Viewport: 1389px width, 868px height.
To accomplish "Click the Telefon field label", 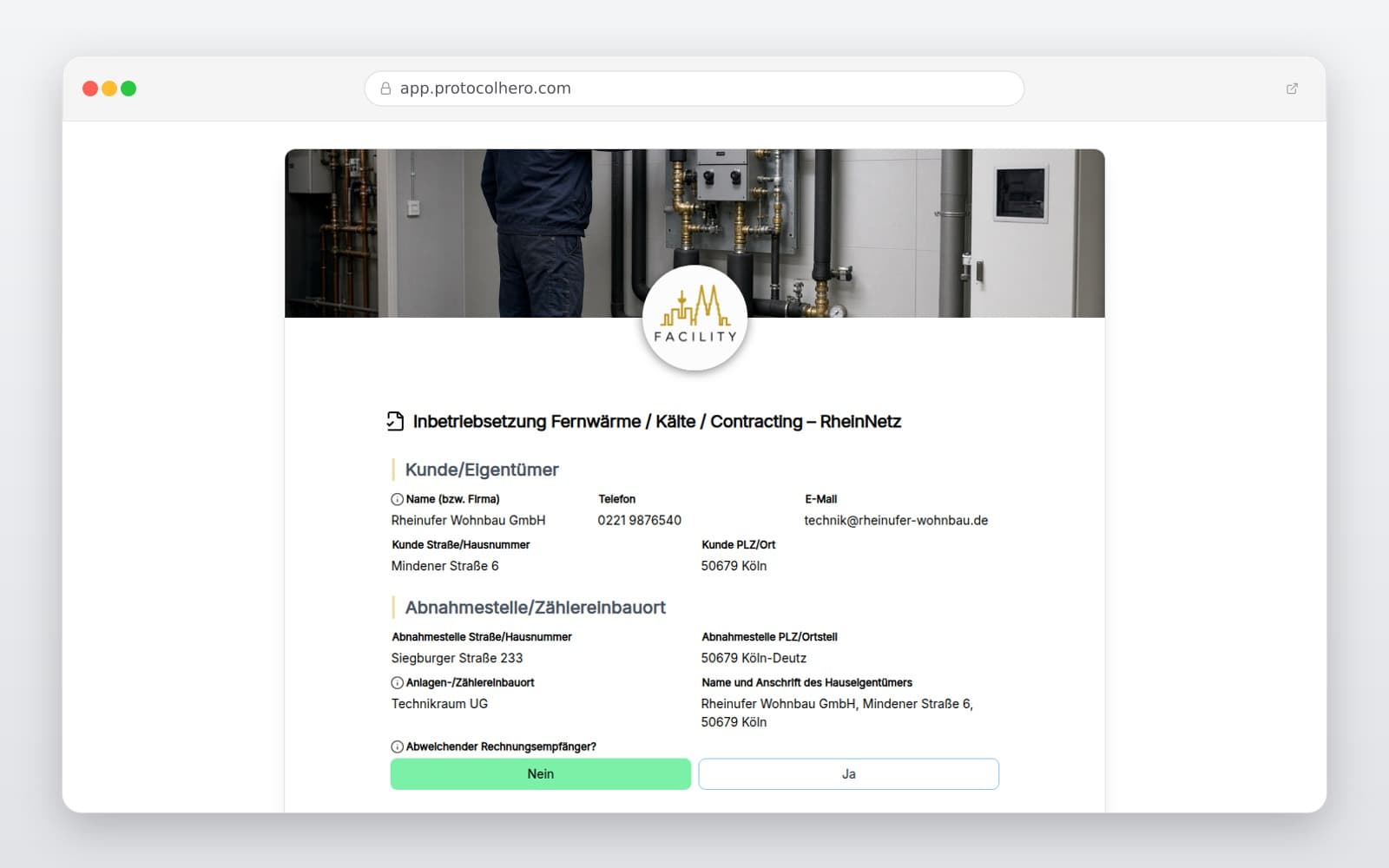I will tap(617, 499).
